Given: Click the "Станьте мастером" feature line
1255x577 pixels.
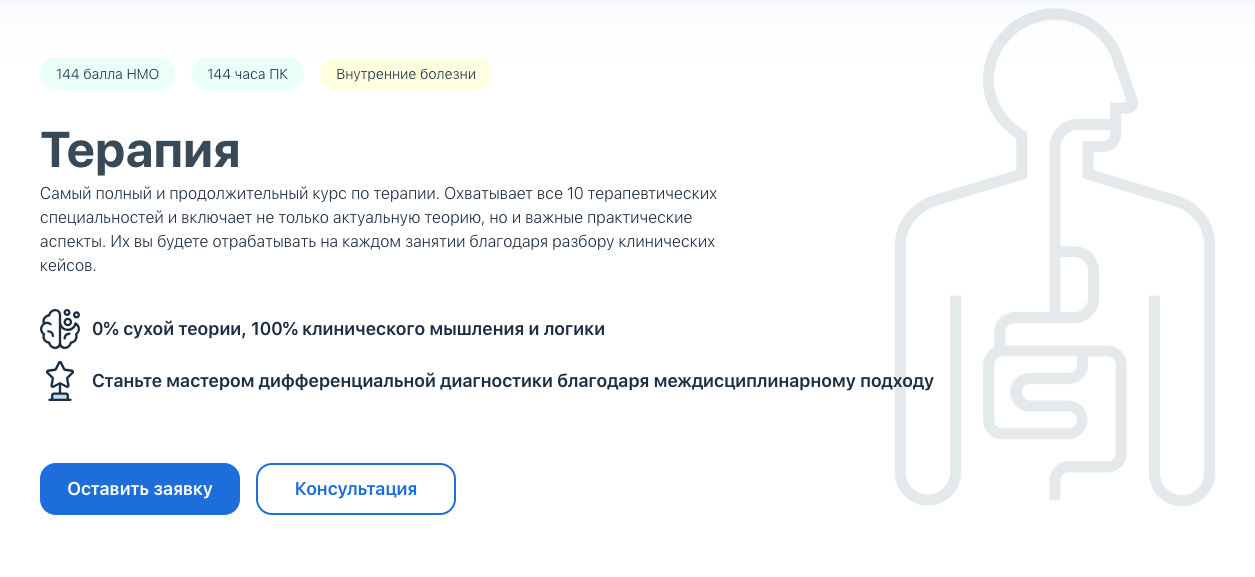Looking at the screenshot, I should 512,381.
